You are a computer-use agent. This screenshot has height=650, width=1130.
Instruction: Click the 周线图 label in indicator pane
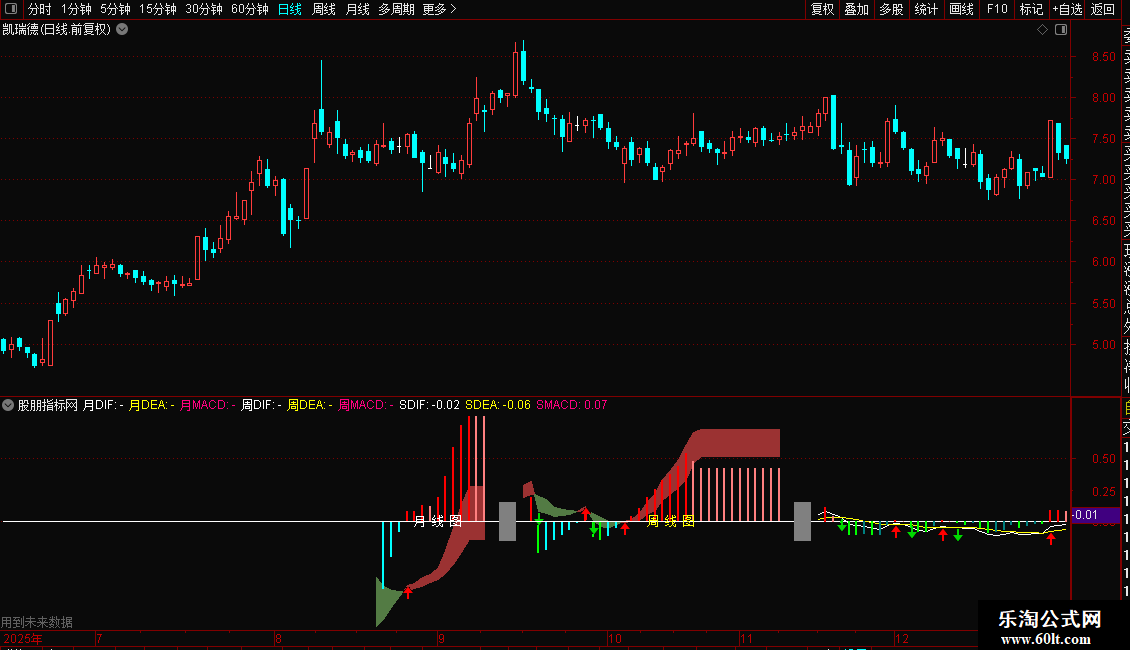tap(671, 521)
